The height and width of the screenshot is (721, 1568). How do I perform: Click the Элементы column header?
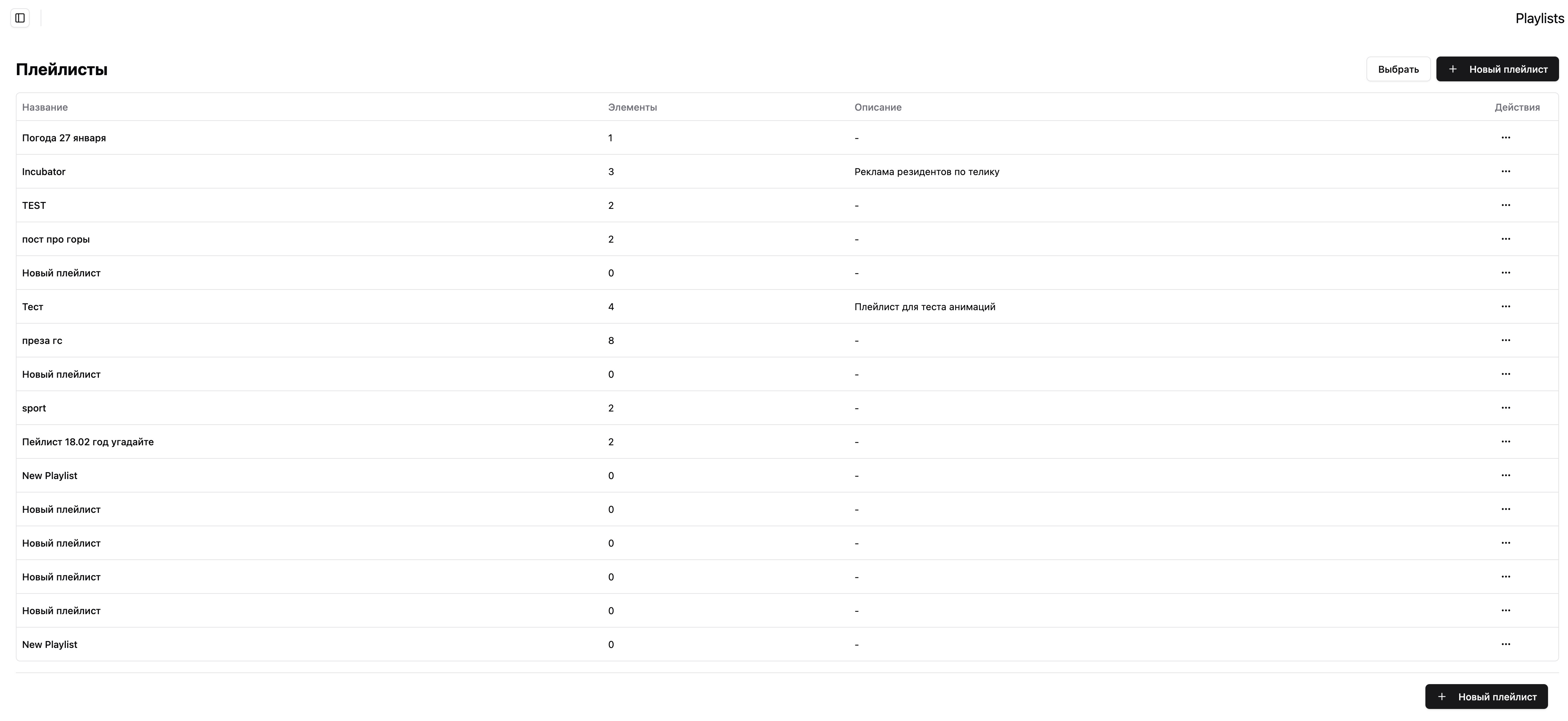632,107
